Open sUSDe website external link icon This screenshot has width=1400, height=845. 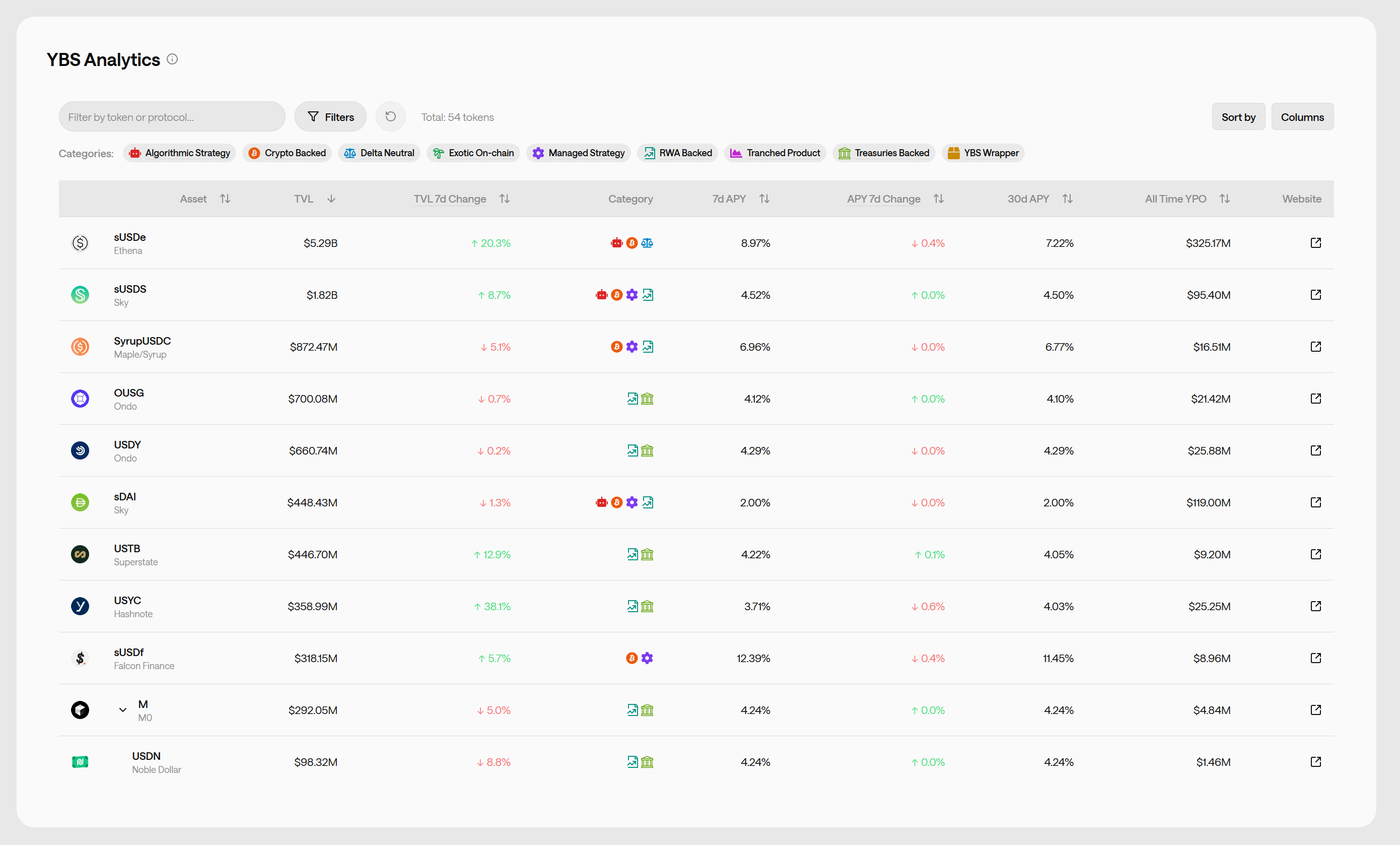tap(1315, 243)
